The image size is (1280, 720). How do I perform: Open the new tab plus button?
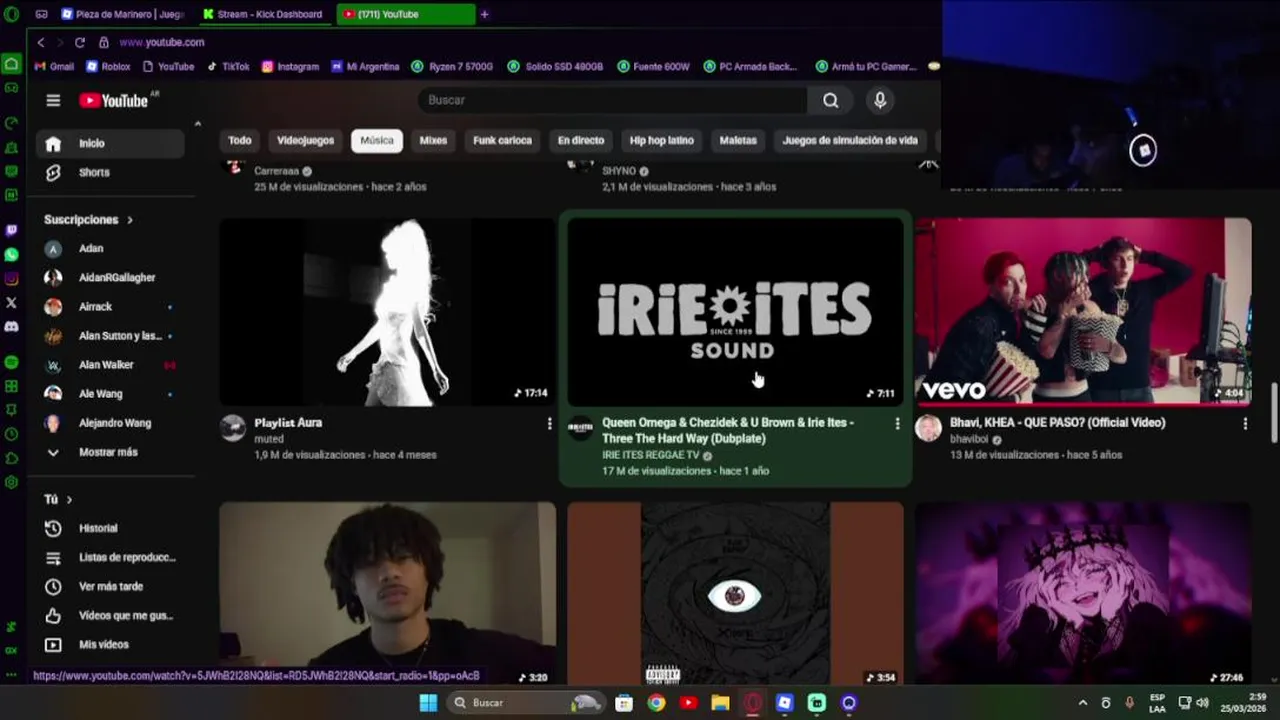(484, 14)
